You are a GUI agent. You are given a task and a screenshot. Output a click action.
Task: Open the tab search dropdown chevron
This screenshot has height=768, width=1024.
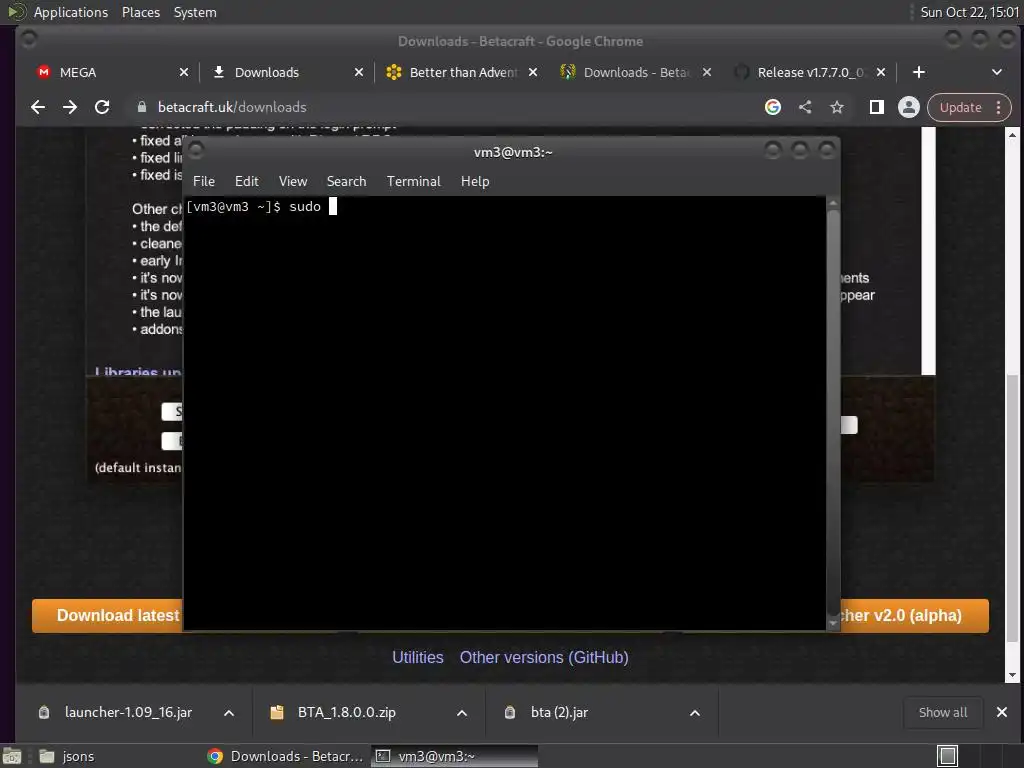tap(997, 72)
